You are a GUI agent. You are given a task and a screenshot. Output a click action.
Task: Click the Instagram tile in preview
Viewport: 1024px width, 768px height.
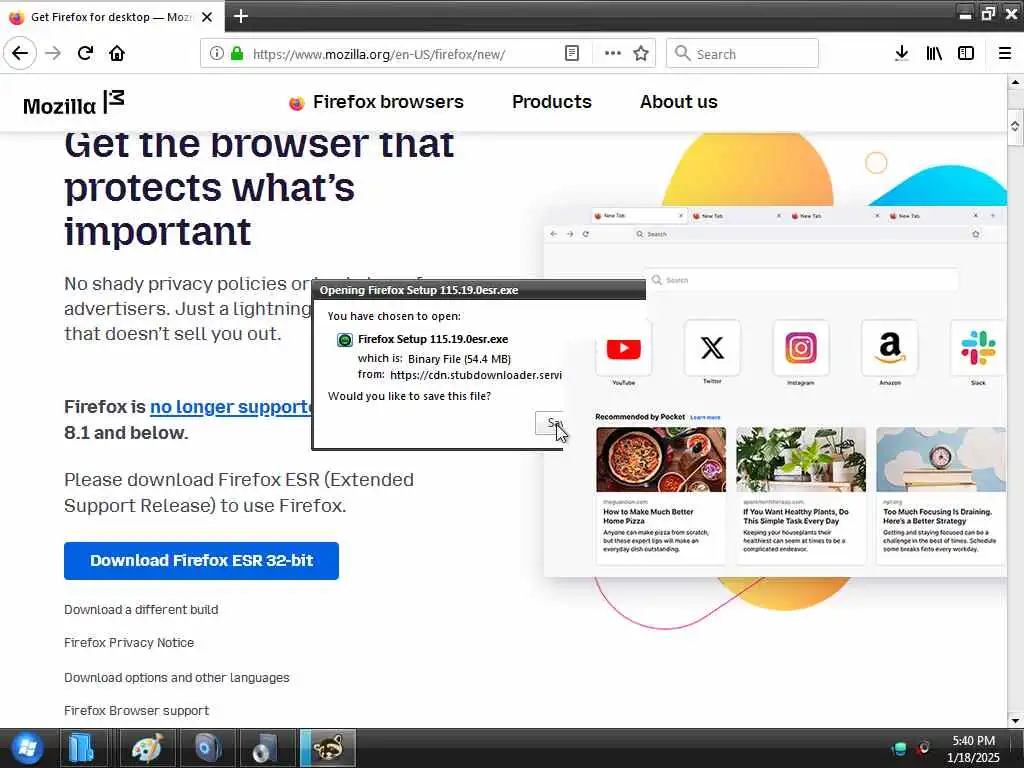click(x=801, y=348)
